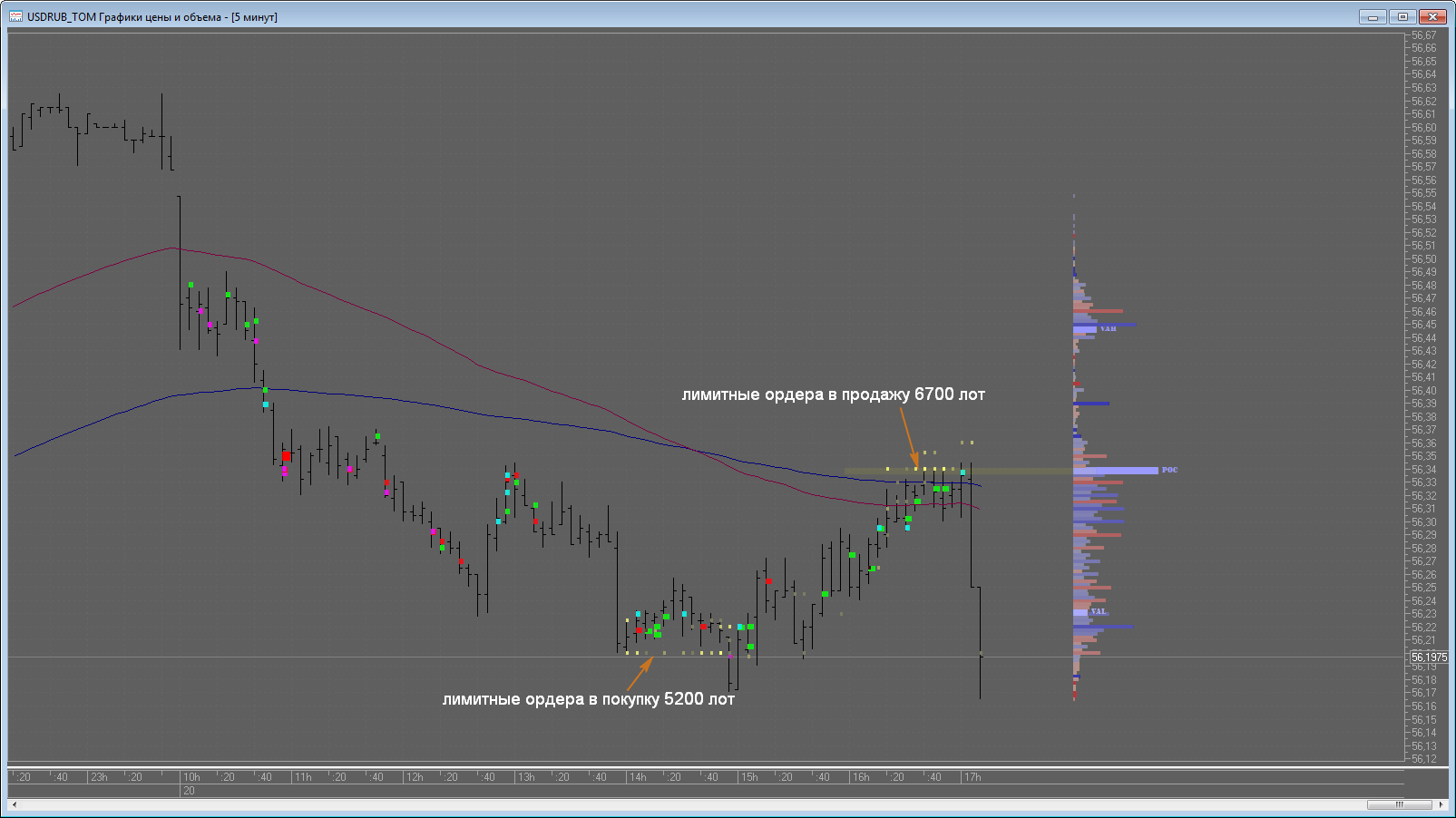Click the horizontal scrollbar thumb
The width and height of the screenshot is (1456, 818).
[x=1399, y=804]
